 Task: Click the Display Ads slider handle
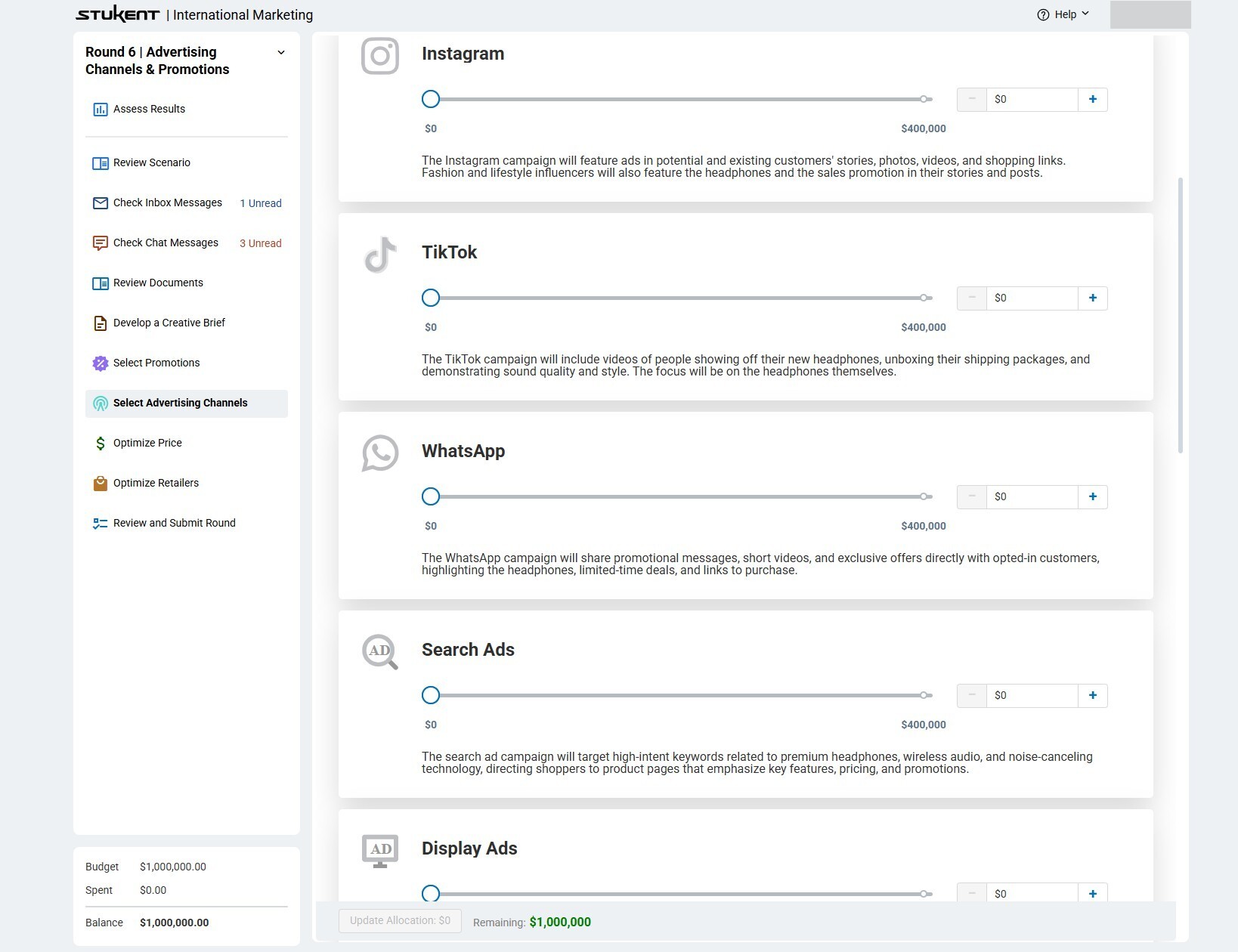pyautogui.click(x=431, y=893)
